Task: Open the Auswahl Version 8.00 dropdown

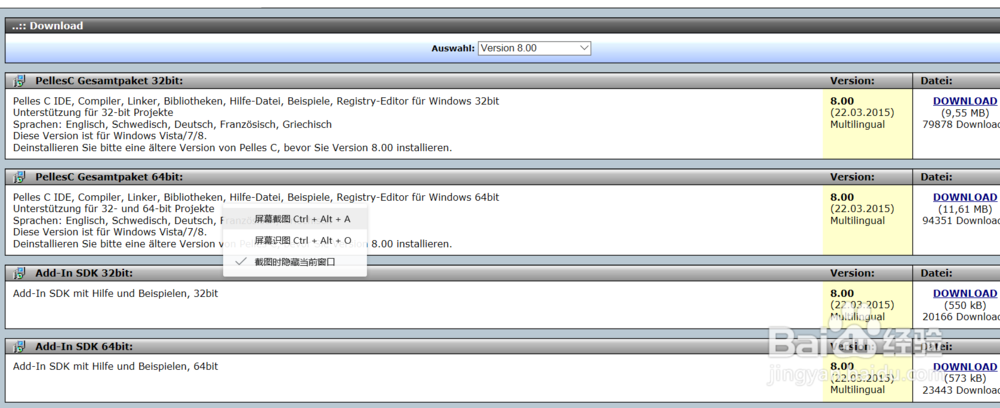Action: click(x=534, y=48)
